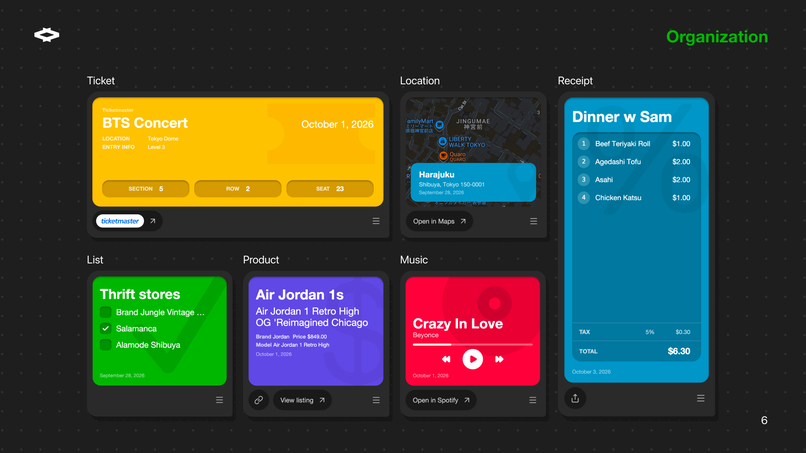The width and height of the screenshot is (806, 453).
Task: Skip forward on Crazy In Love
Action: 499,359
